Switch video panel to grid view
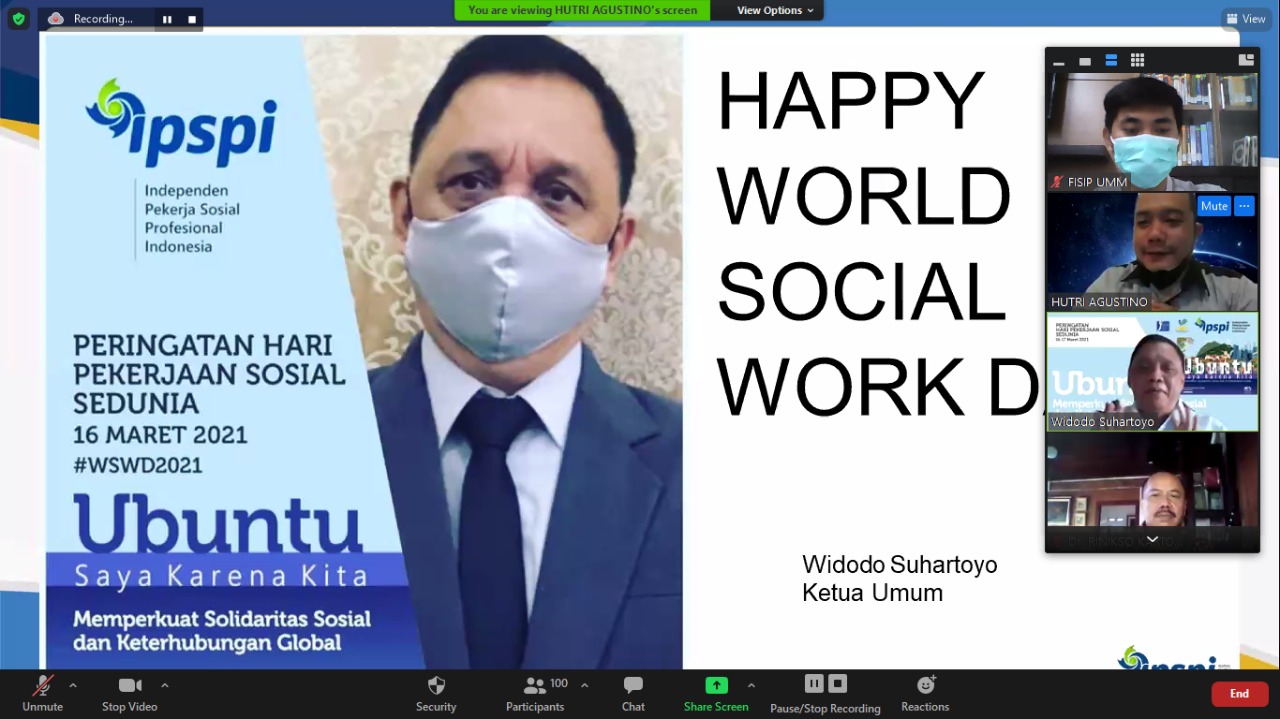This screenshot has width=1280, height=719. [x=1137, y=61]
